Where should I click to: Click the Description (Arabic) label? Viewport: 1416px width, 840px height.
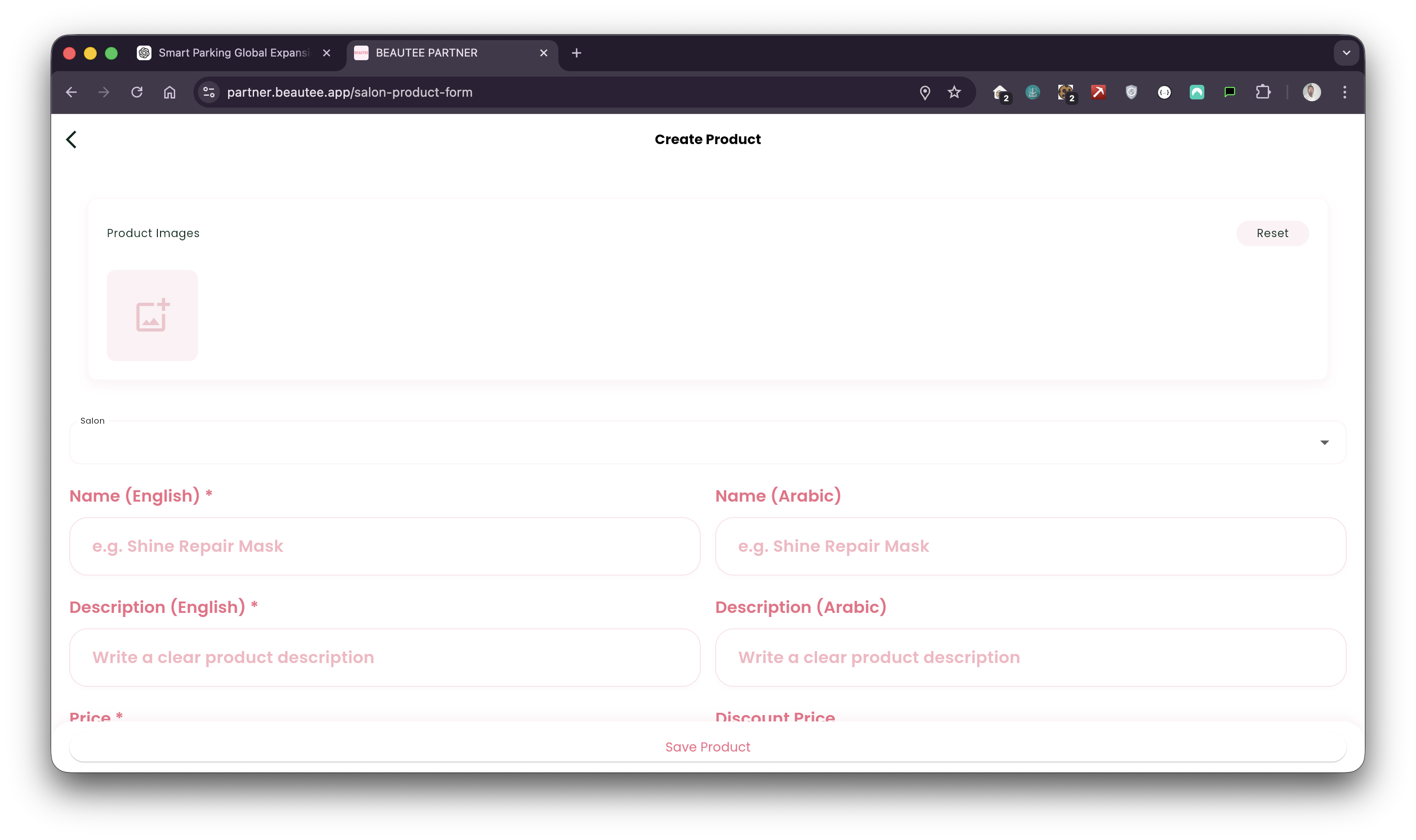[801, 607]
